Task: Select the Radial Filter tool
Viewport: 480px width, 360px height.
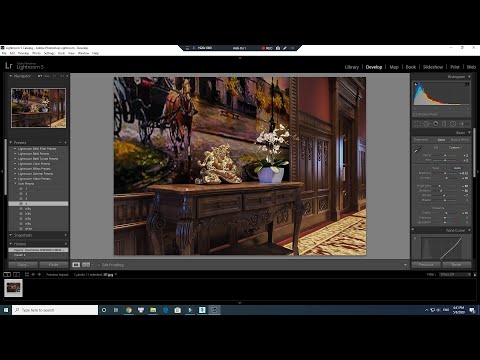Action: coord(453,124)
